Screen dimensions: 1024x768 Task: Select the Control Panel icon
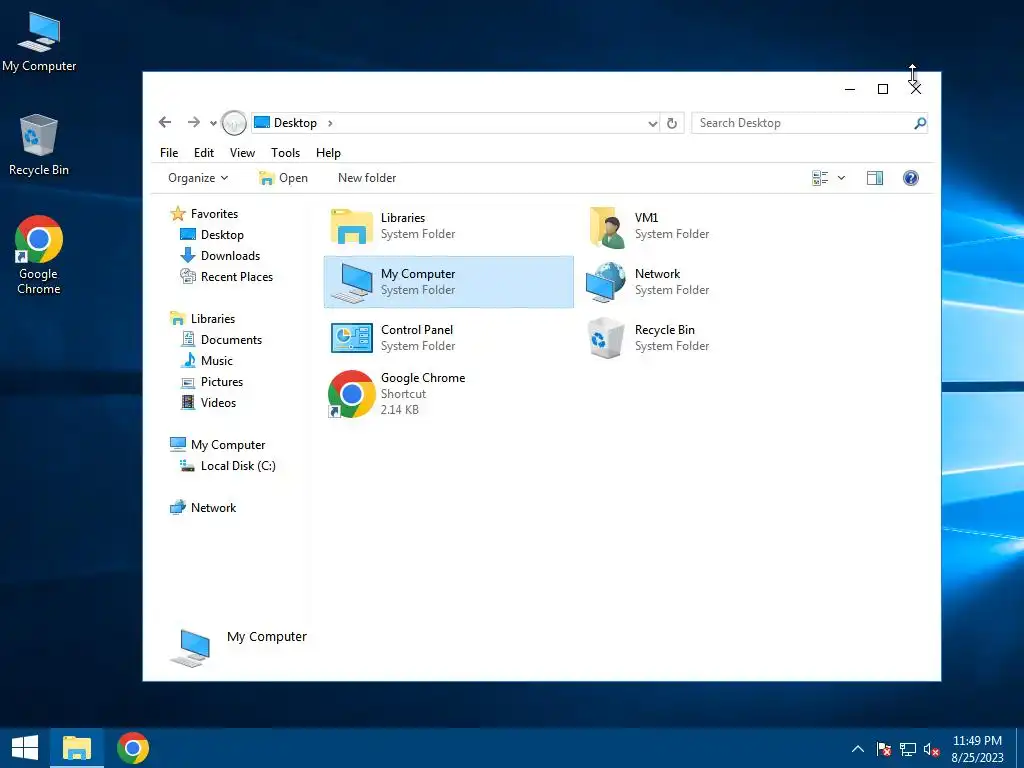click(x=351, y=338)
